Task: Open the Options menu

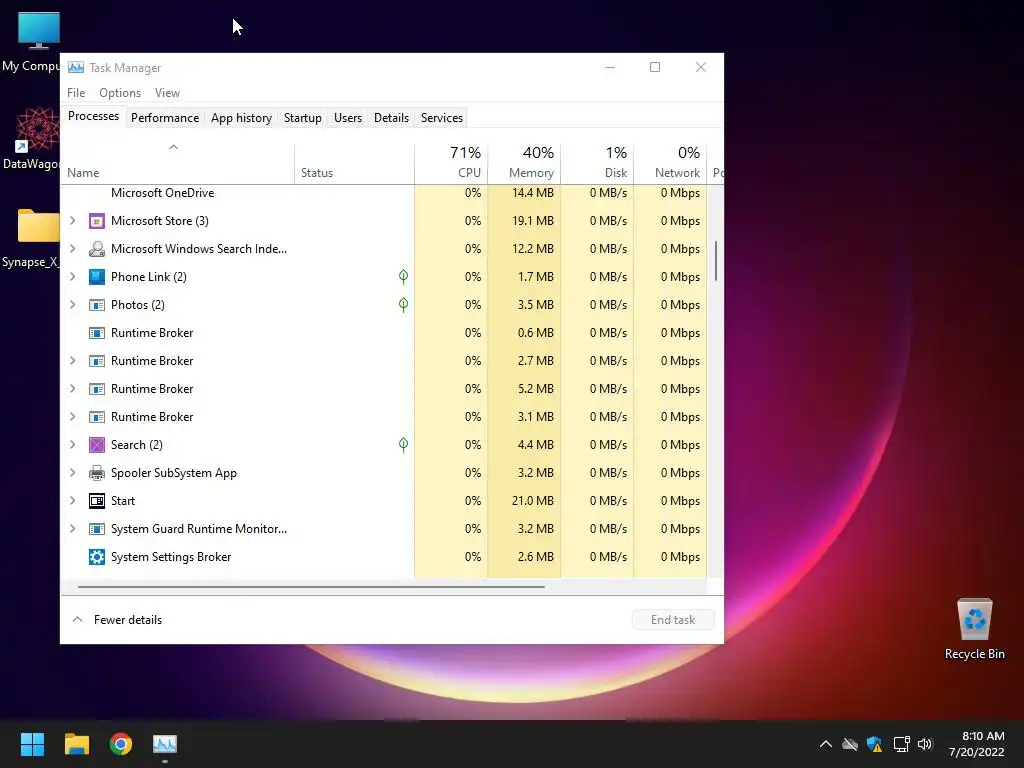Action: coord(120,93)
